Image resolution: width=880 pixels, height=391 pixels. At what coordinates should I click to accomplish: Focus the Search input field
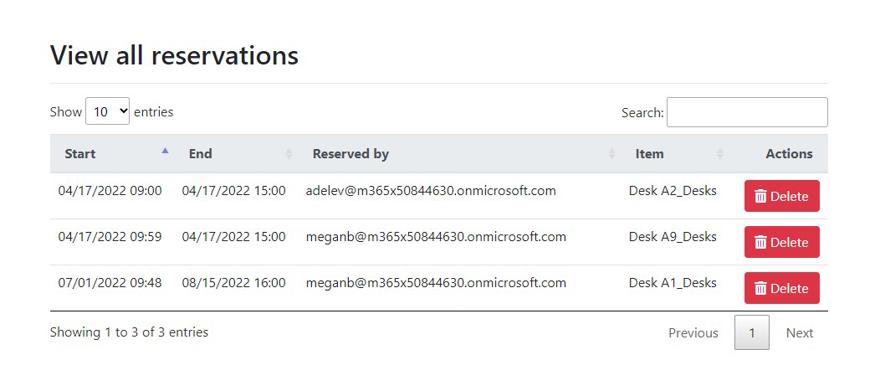coord(747,112)
